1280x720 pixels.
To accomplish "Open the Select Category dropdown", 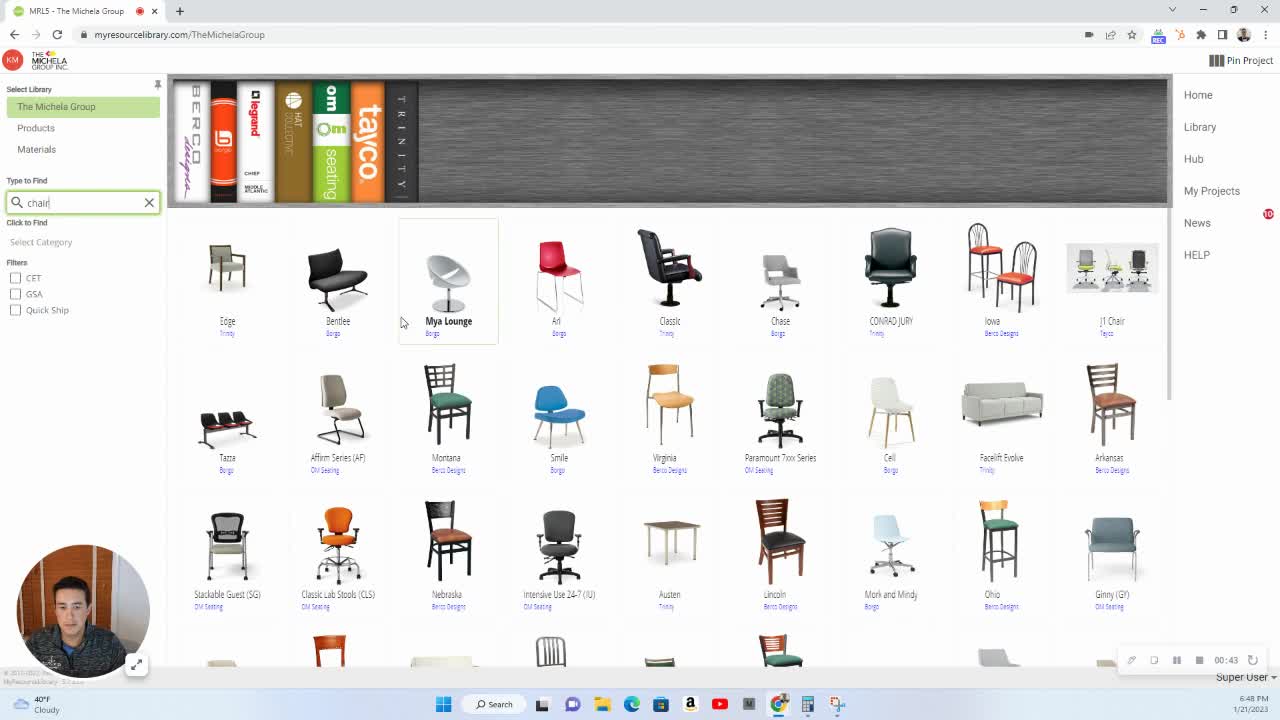I will 41,242.
